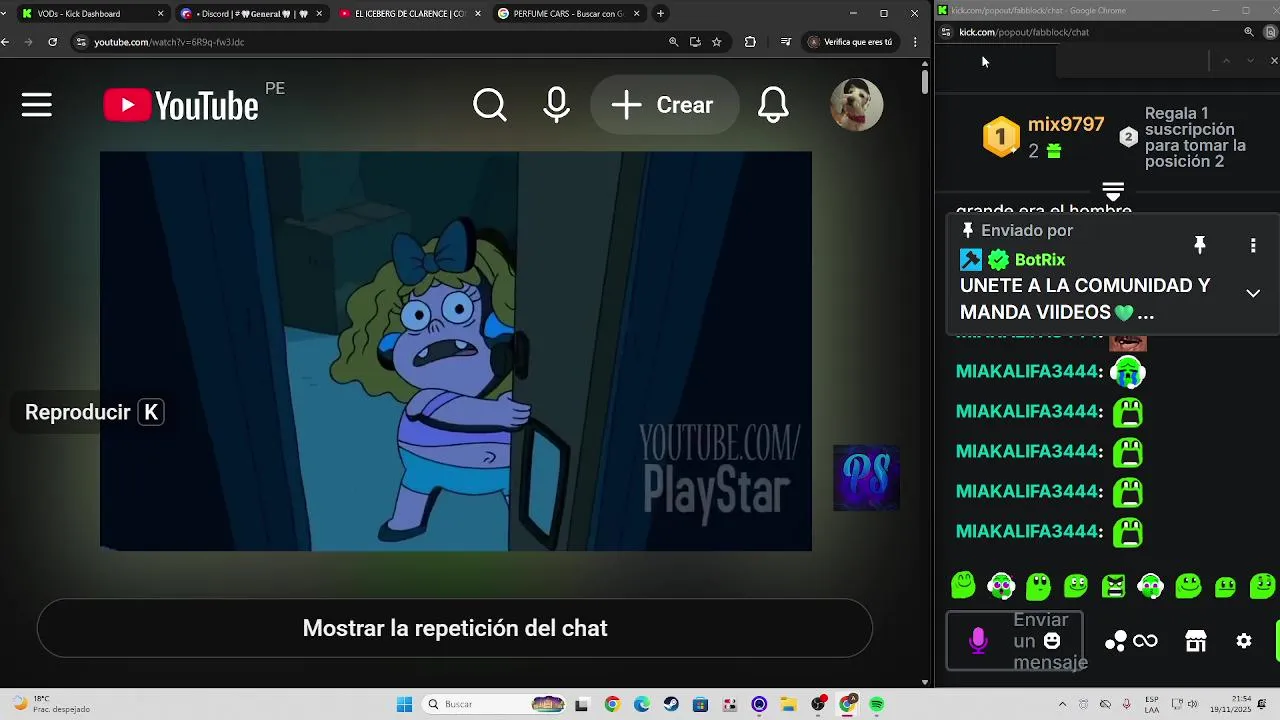This screenshot has height=720, width=1280.
Task: Go to the YouTube home logo
Action: click(x=181, y=105)
